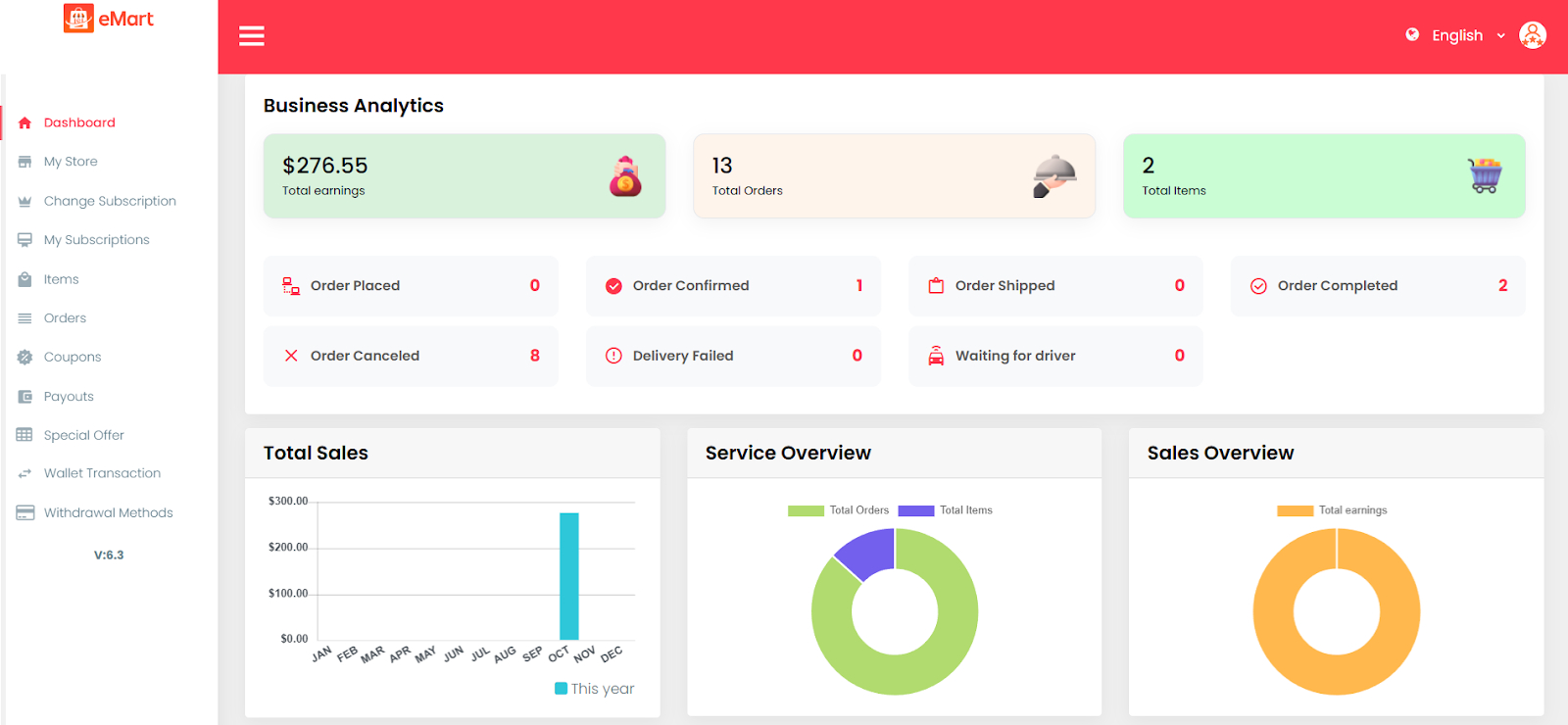This screenshot has width=1568, height=725.
Task: Click the globe language icon
Action: [x=1412, y=35]
